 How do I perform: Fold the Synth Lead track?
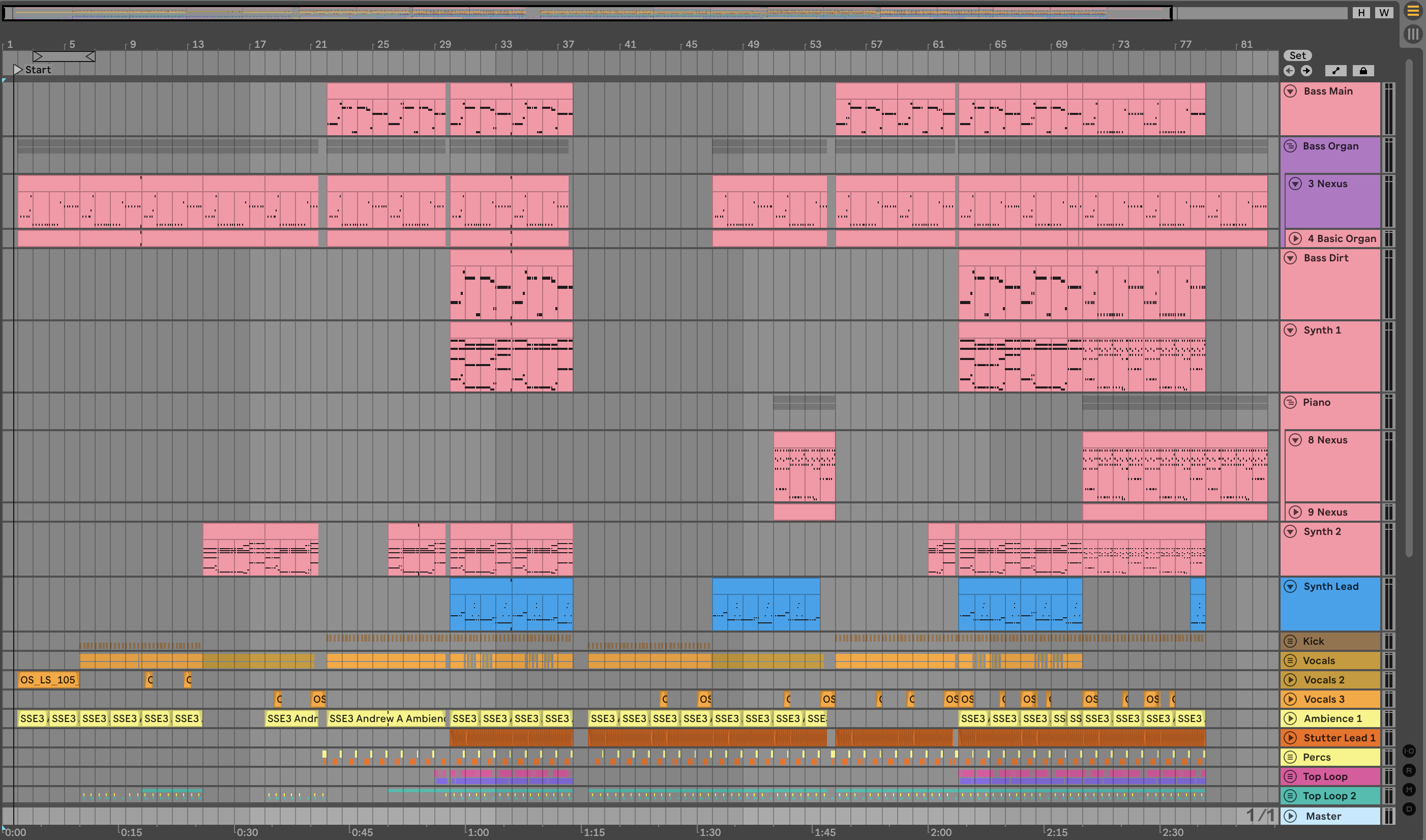click(x=1290, y=586)
